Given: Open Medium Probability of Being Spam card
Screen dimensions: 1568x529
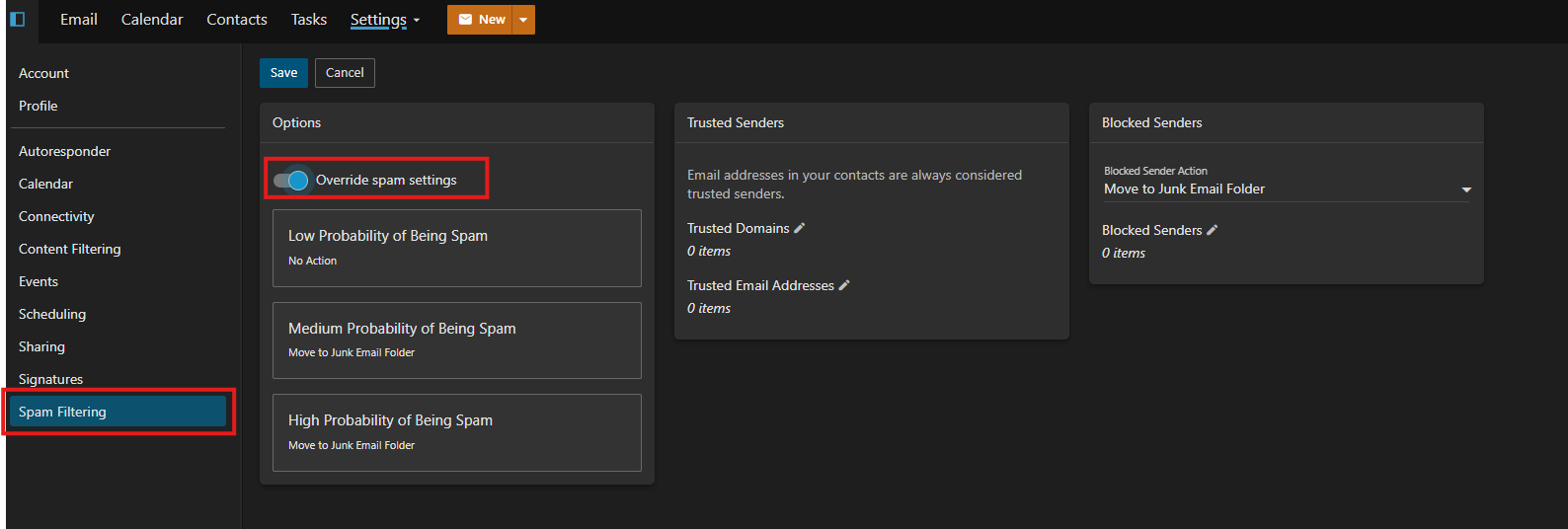Looking at the screenshot, I should [x=457, y=340].
